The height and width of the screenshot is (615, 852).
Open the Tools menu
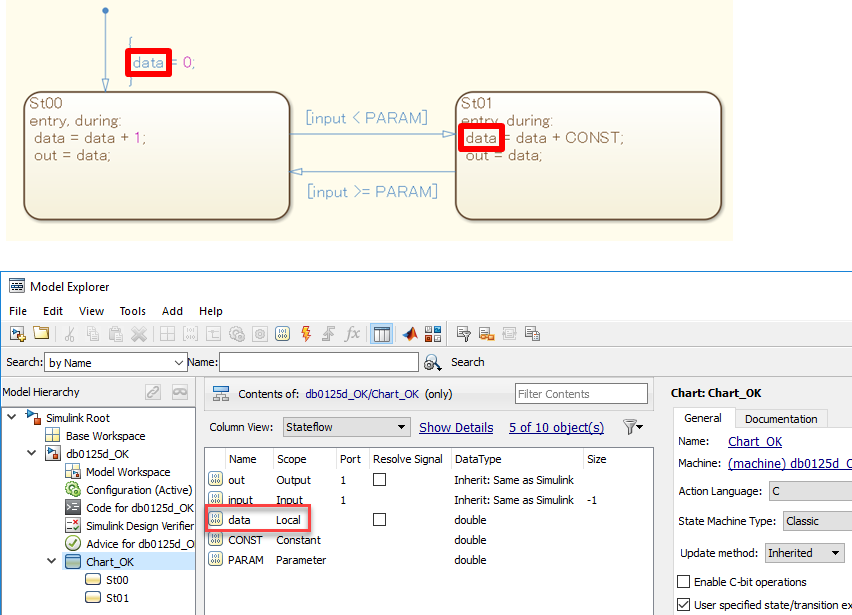(133, 311)
